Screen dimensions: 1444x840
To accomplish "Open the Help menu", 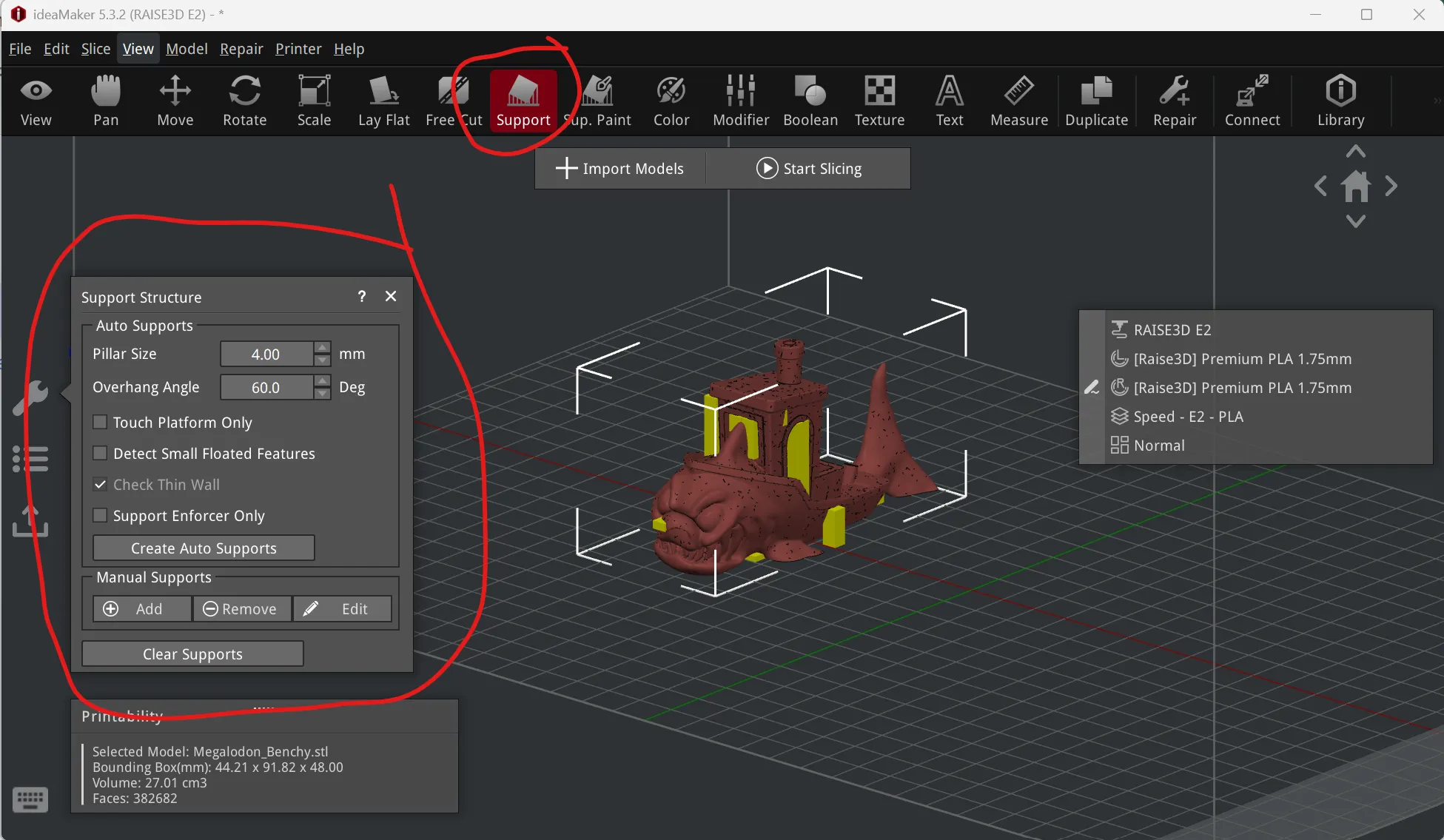I will click(x=349, y=49).
